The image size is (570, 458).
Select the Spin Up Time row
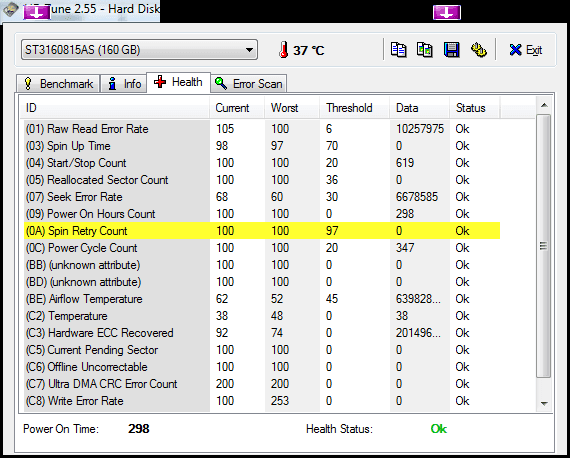pos(262,146)
